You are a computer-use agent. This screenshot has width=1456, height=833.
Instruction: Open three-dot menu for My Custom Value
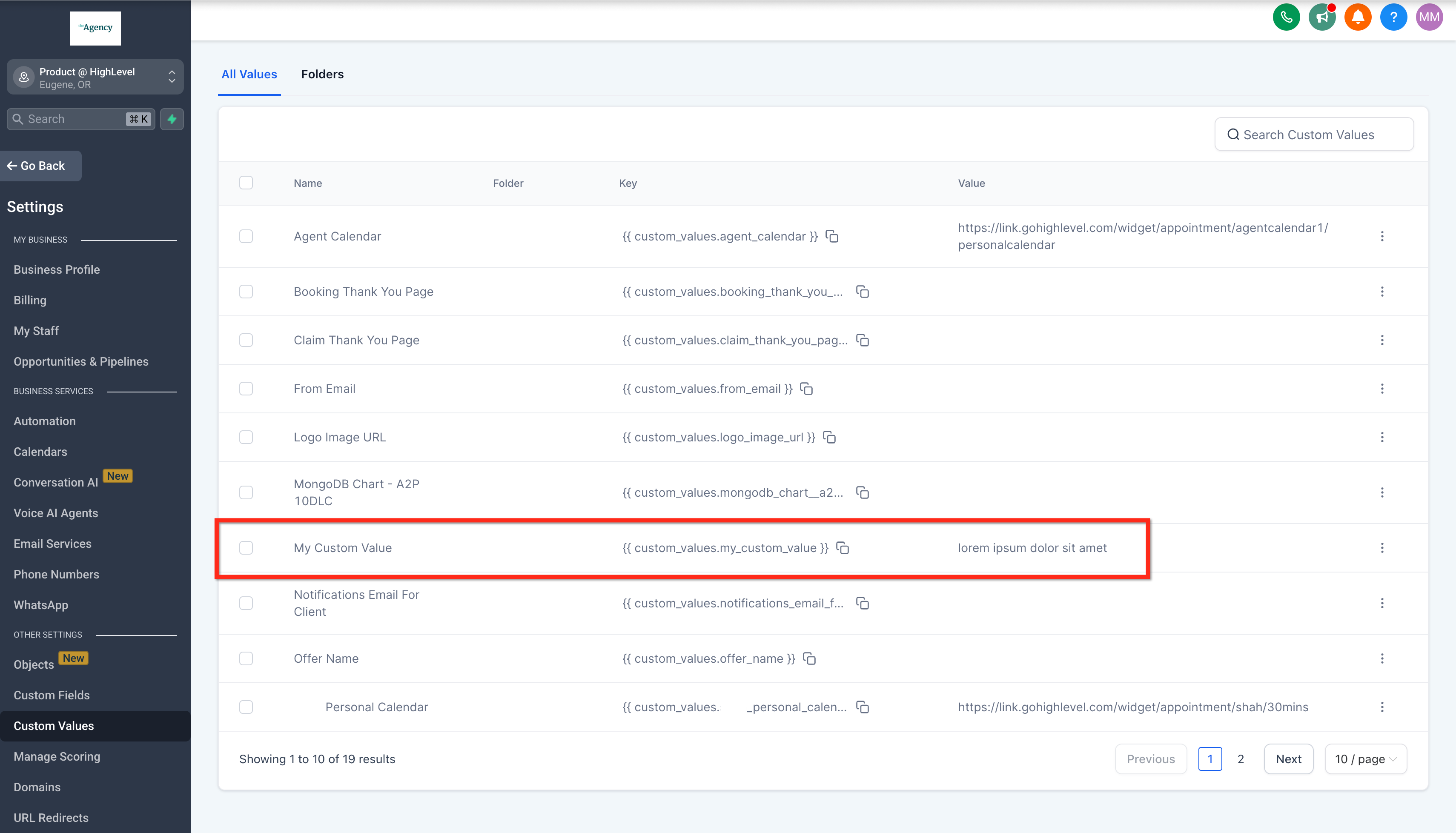(1381, 547)
